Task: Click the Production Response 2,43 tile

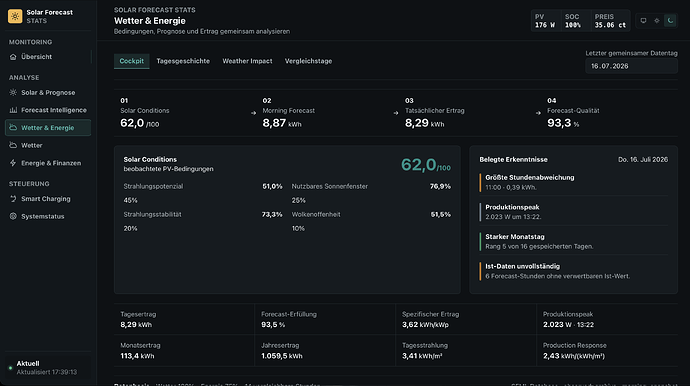Action: point(607,351)
